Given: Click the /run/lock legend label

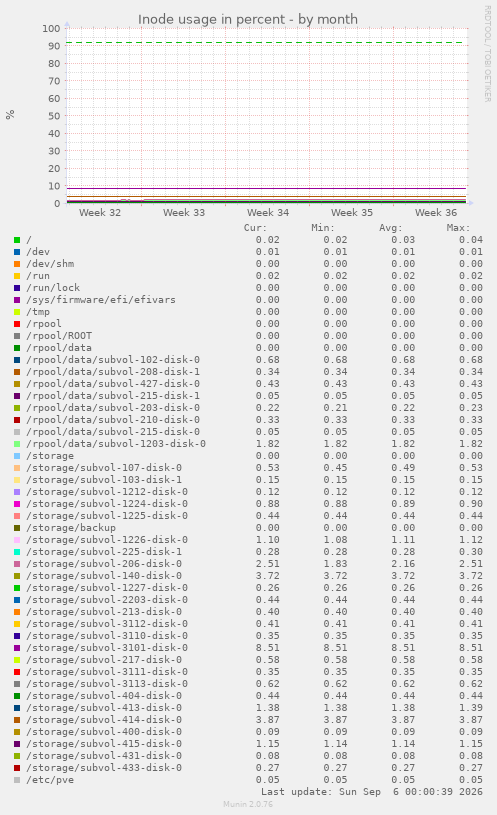Looking at the screenshot, I should click(x=53, y=288).
